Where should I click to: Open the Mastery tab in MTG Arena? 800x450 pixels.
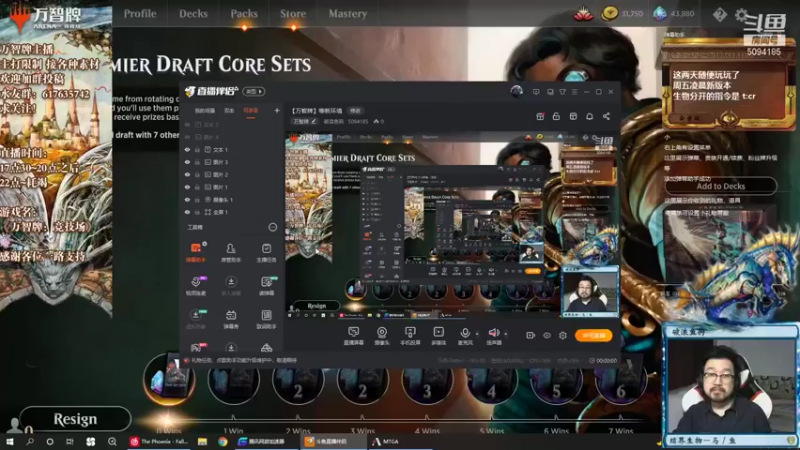point(347,14)
